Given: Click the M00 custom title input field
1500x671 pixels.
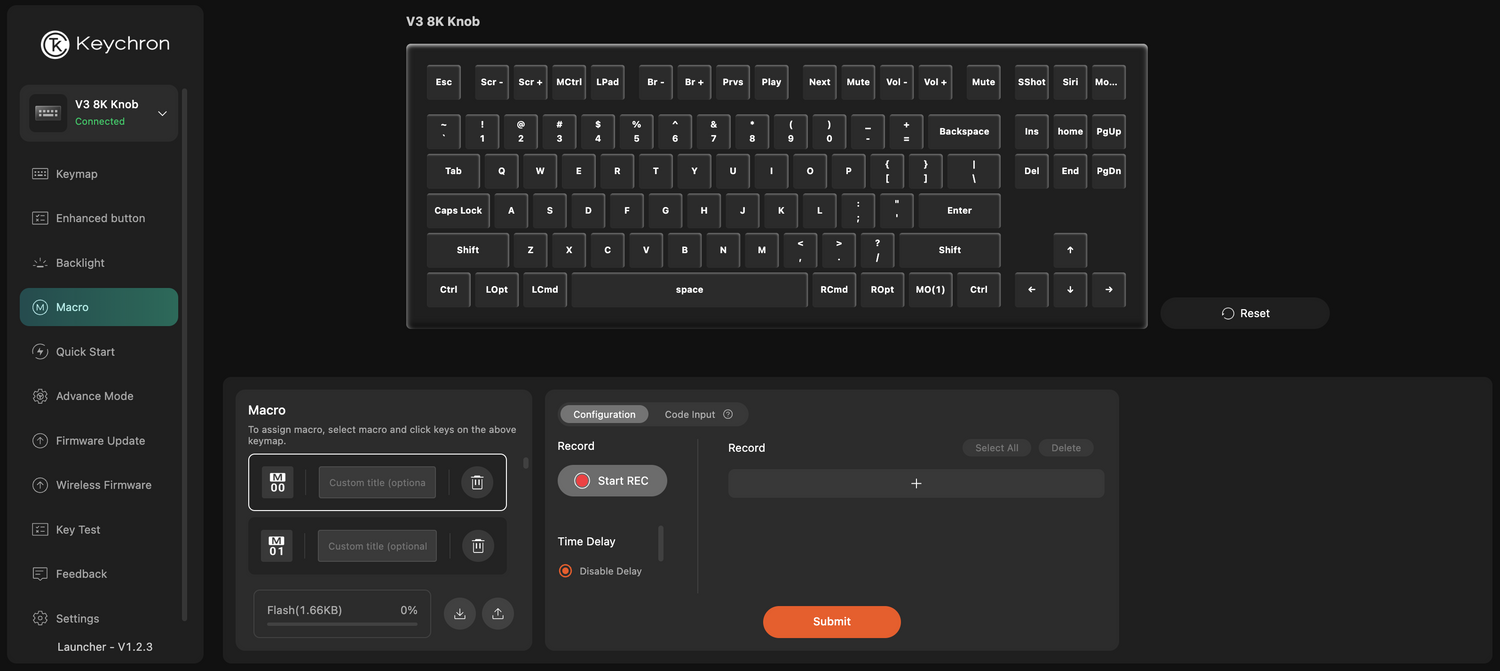Looking at the screenshot, I should (x=377, y=482).
